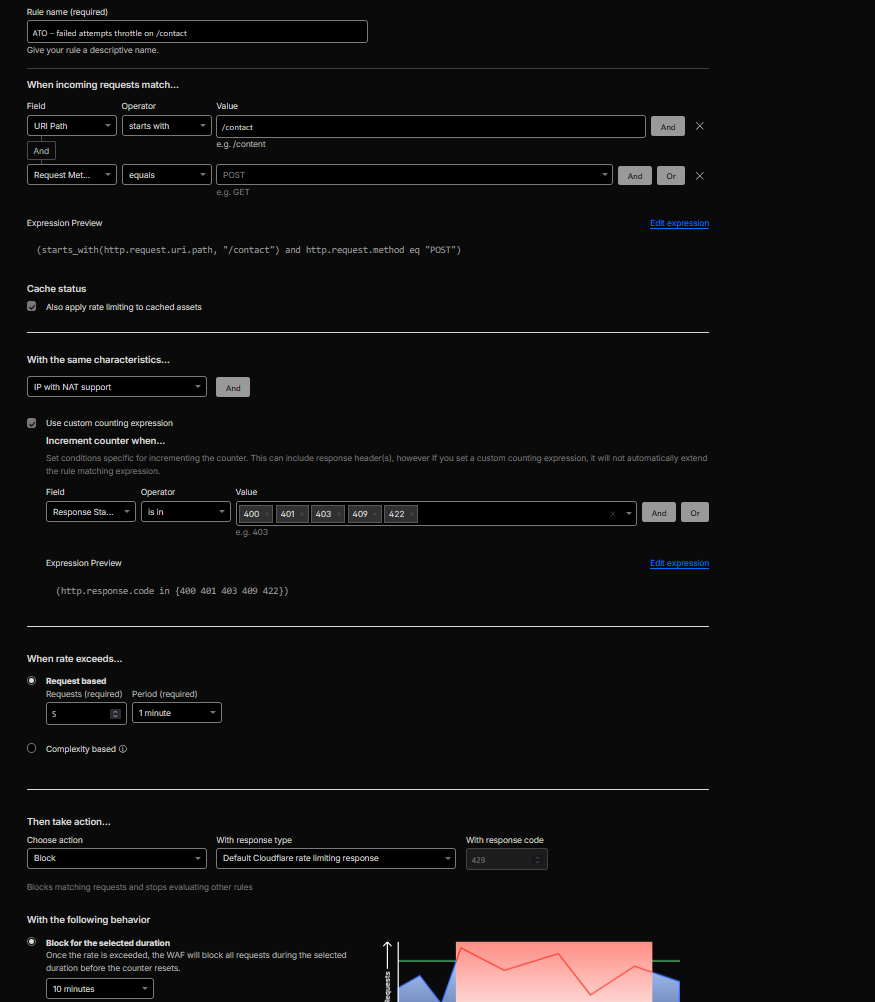Clear all selected response status codes
The image size is (875, 1002).
612,514
